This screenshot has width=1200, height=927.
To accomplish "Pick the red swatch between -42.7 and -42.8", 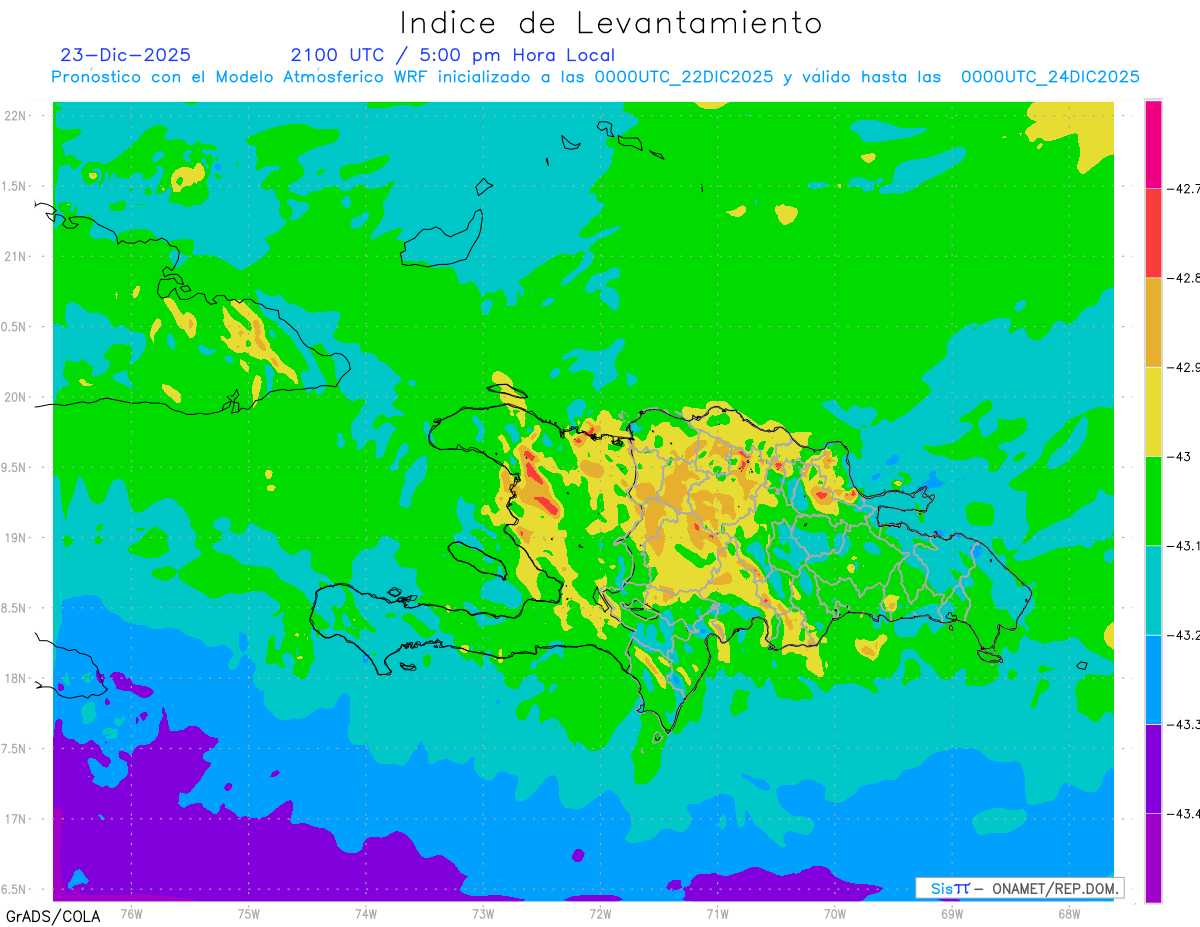I will click(1153, 233).
